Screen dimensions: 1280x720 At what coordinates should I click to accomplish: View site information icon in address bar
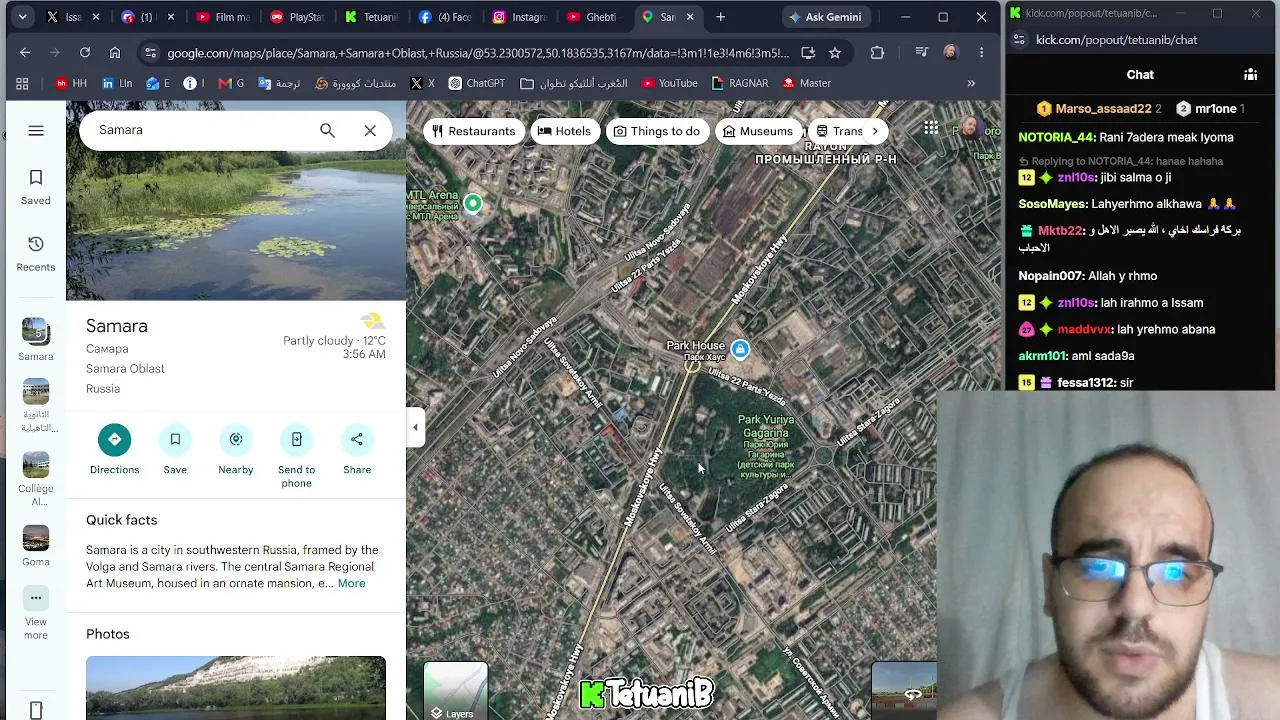click(x=149, y=53)
